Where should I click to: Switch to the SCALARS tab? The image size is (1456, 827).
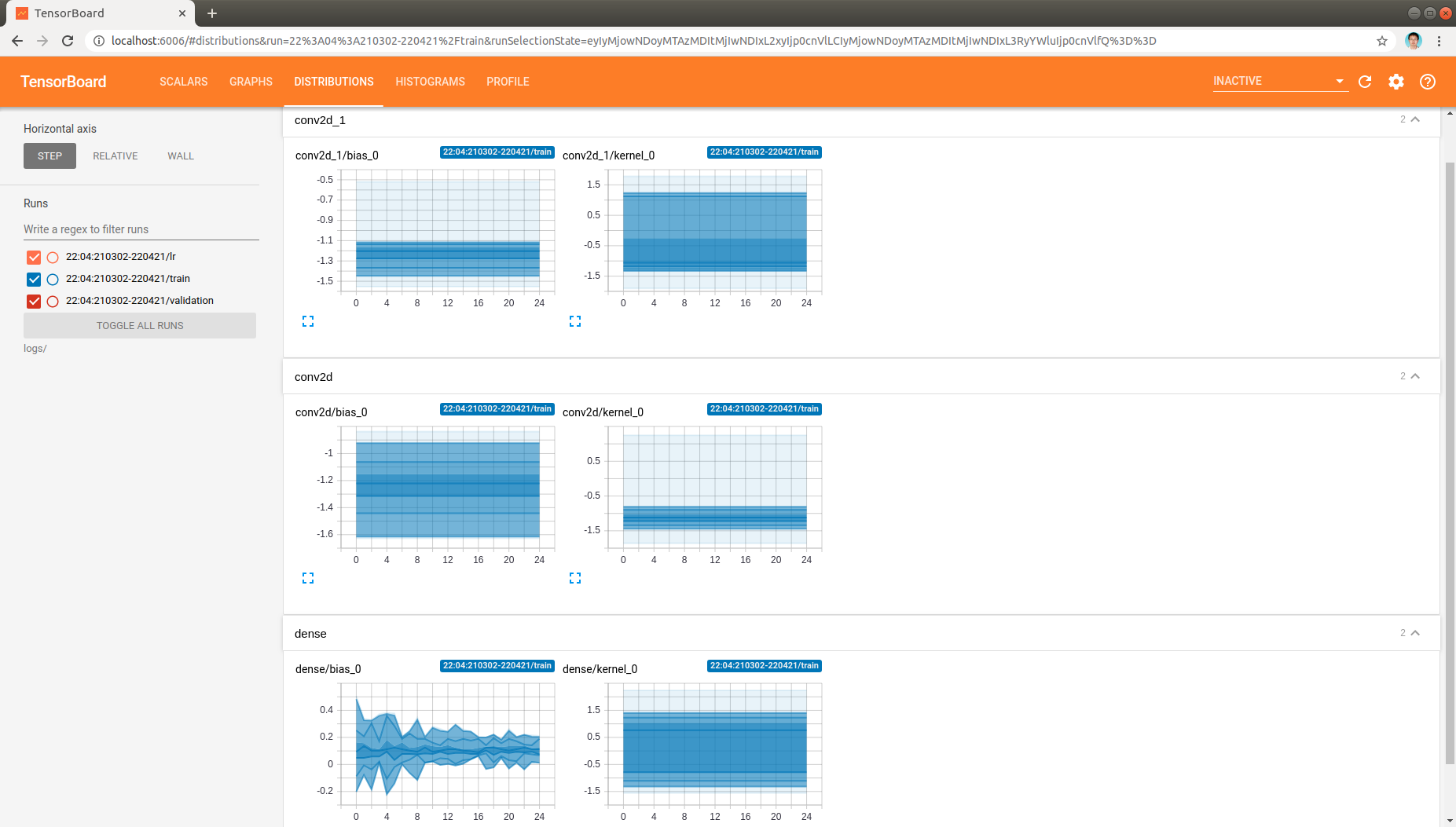184,82
